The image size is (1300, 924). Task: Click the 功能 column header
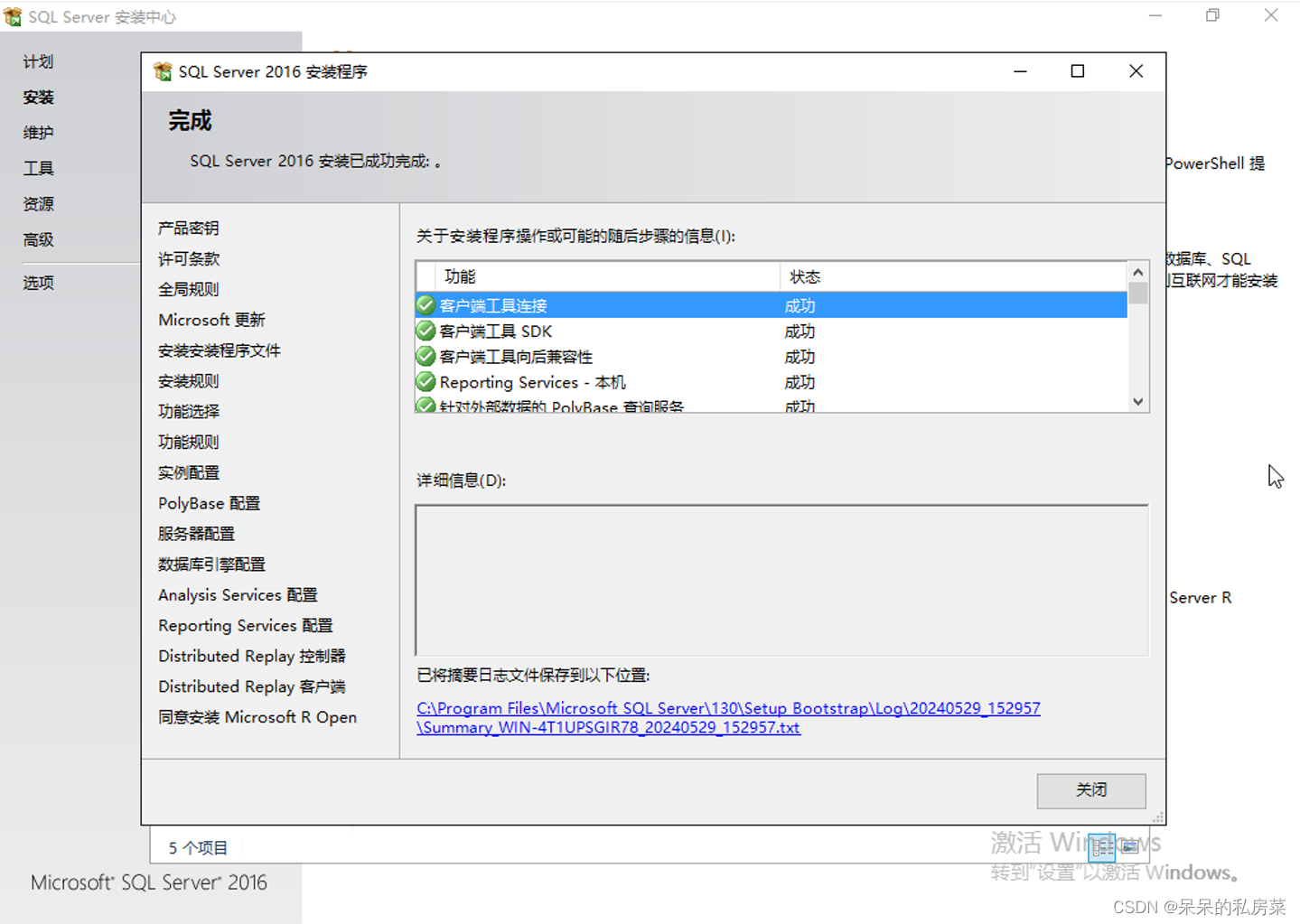coord(607,276)
